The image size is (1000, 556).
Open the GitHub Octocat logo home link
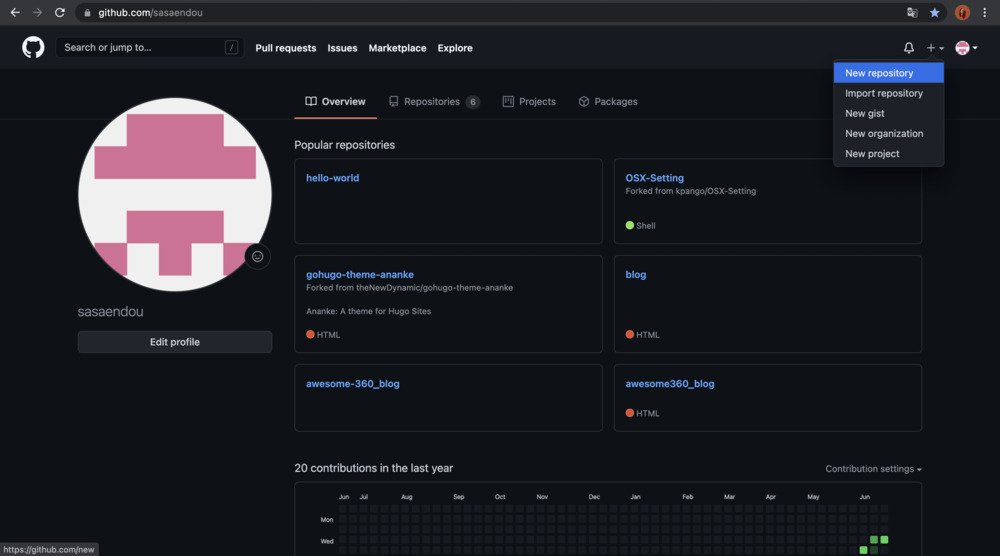[x=33, y=47]
